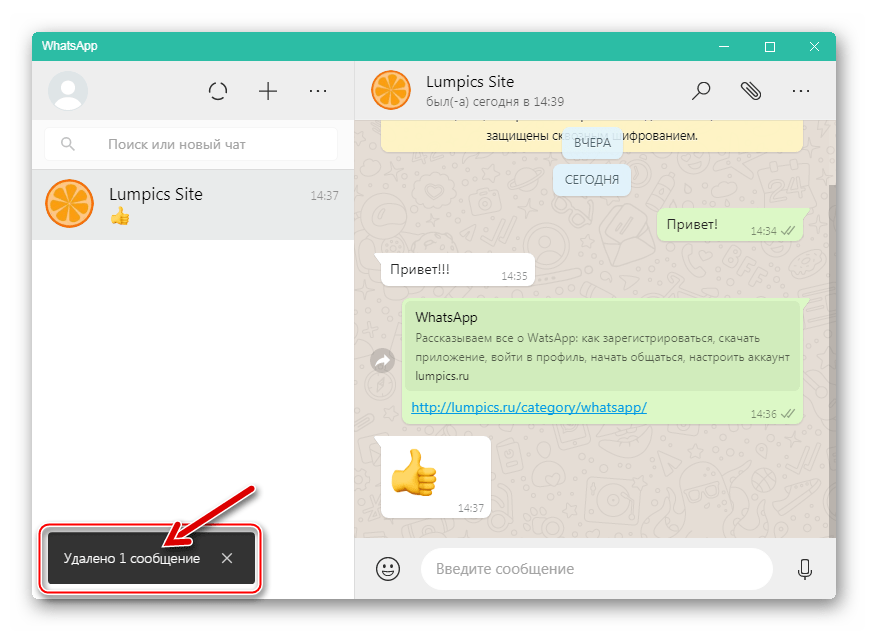Viewport: 869px width, 632px height.
Task: Open the Lumpics Site orange avatar in the chat list
Action: [x=69, y=203]
